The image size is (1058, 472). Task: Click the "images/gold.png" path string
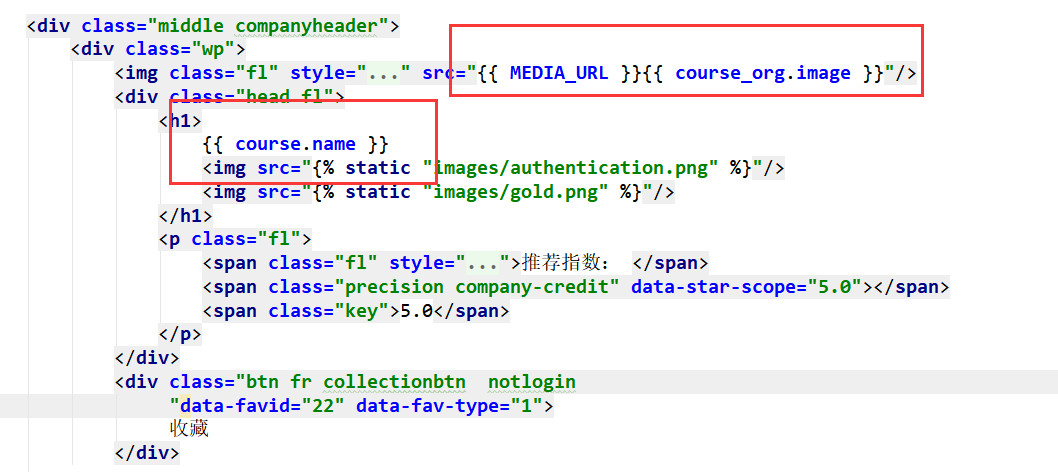click(x=516, y=192)
